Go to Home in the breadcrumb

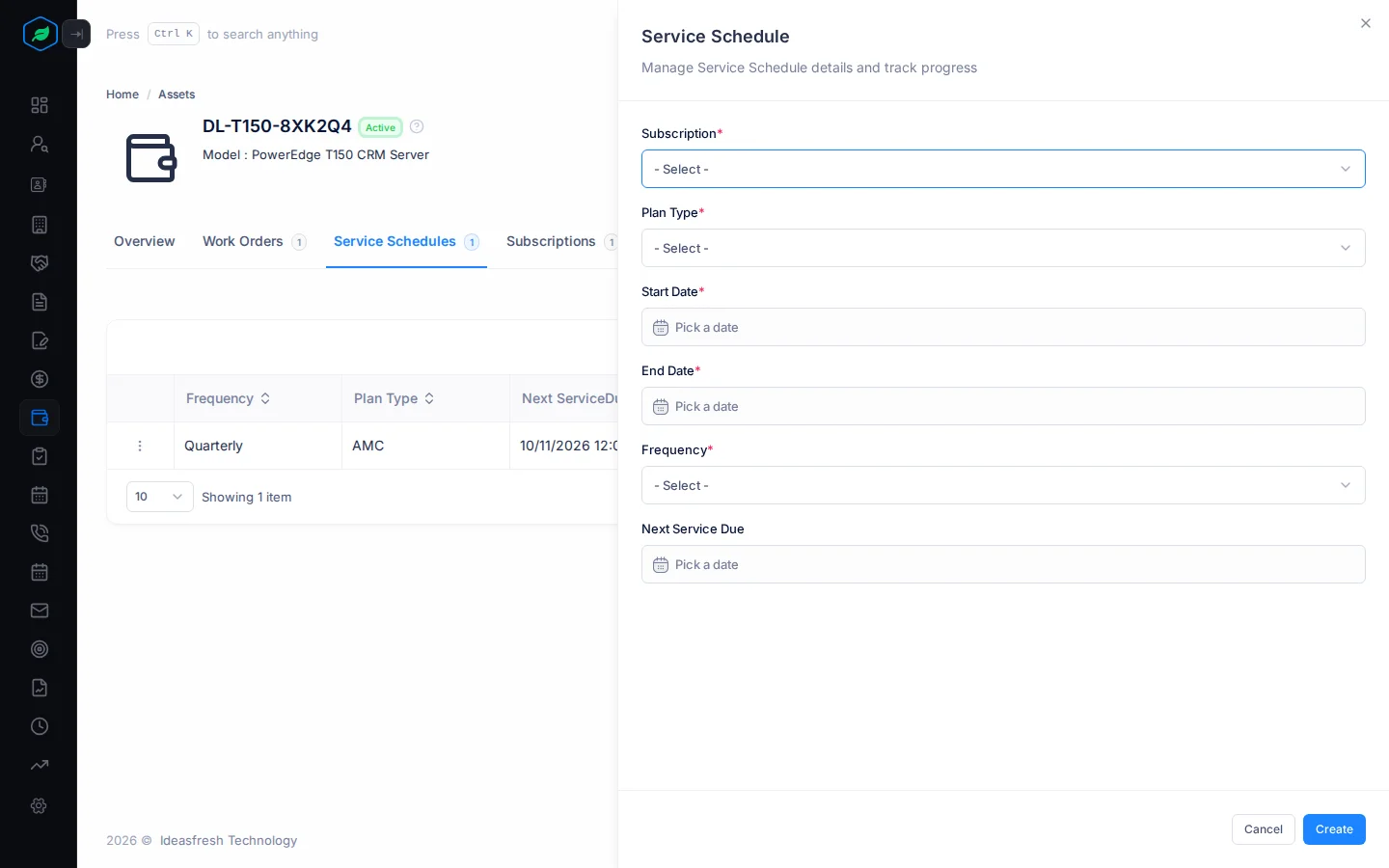(x=123, y=95)
